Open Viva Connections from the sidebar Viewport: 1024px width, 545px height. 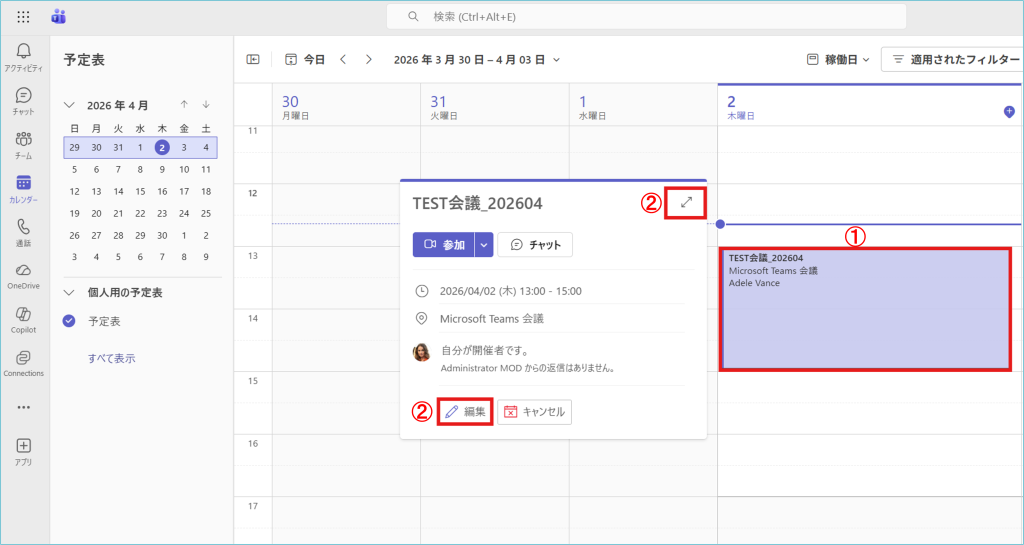[24, 362]
